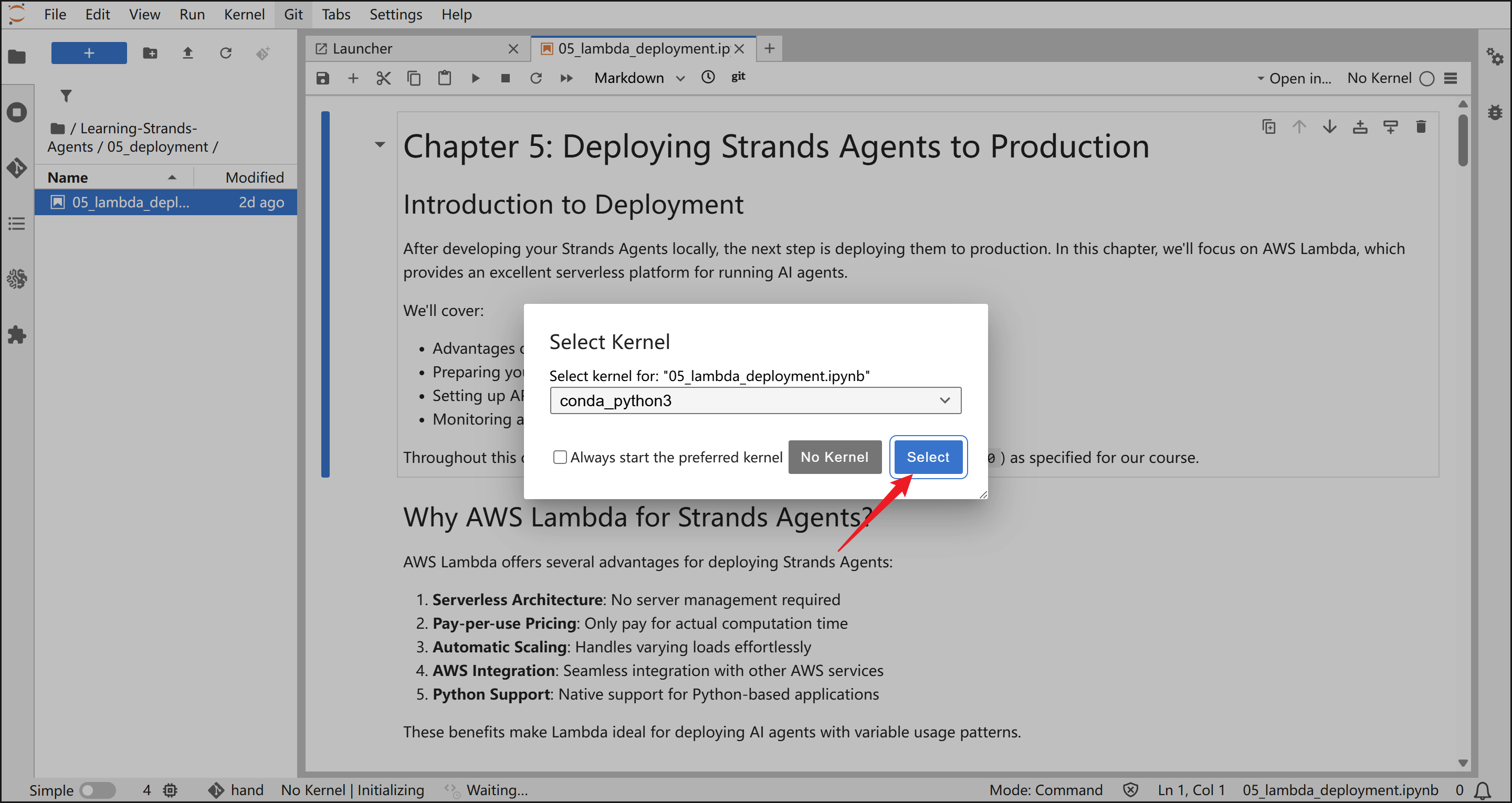Click the Git clone icon in file browser
1512x803 pixels.
(x=263, y=53)
